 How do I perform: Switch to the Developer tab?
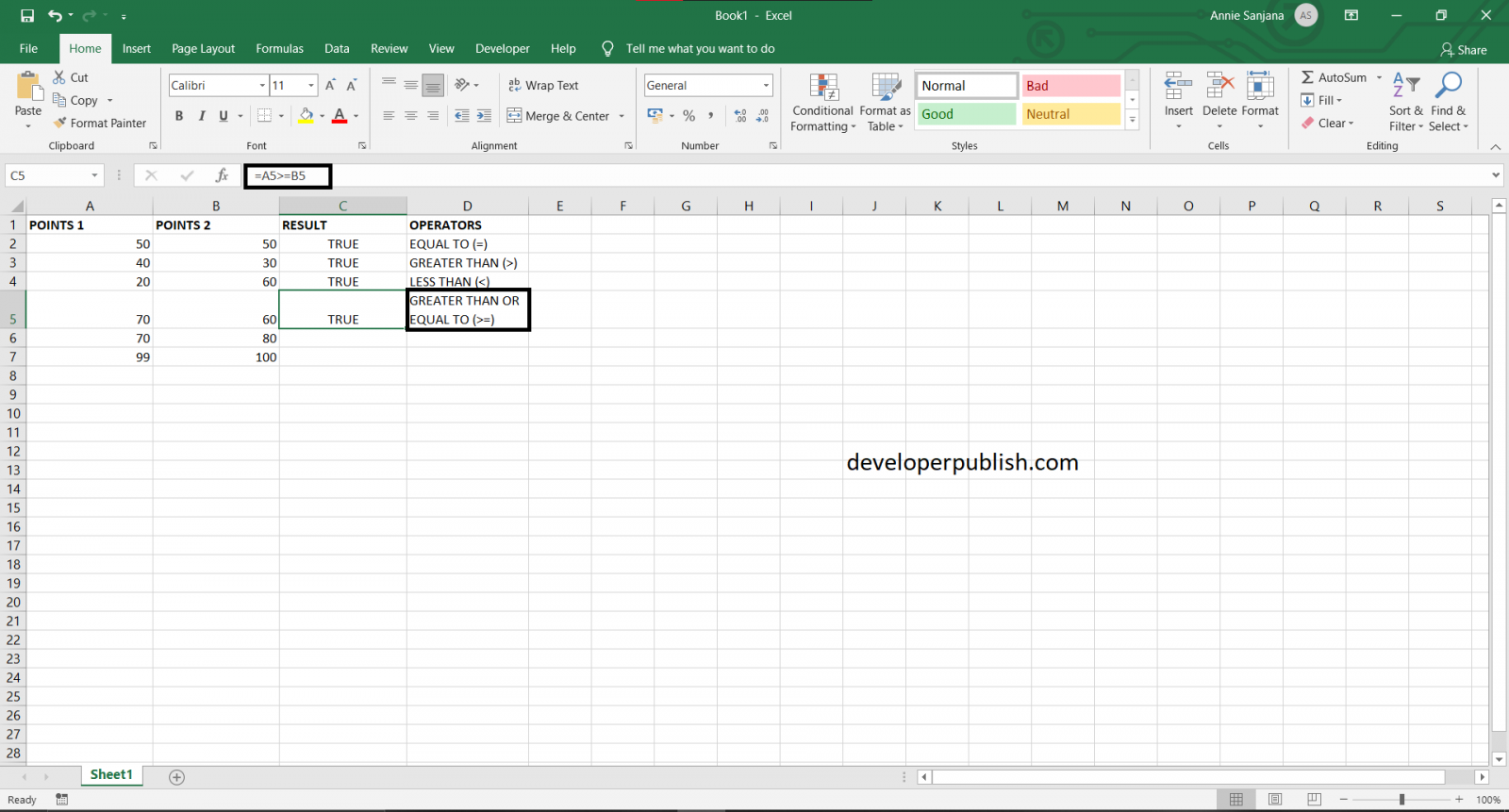click(x=503, y=48)
